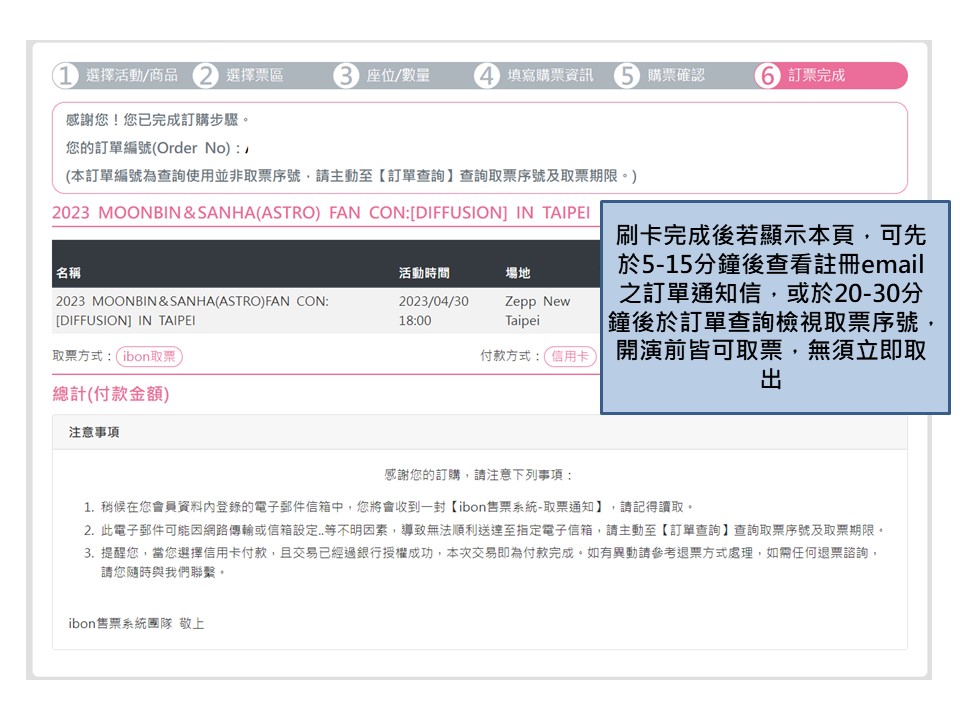
Task: Click the 名稱 column header
Action: pos(69,273)
